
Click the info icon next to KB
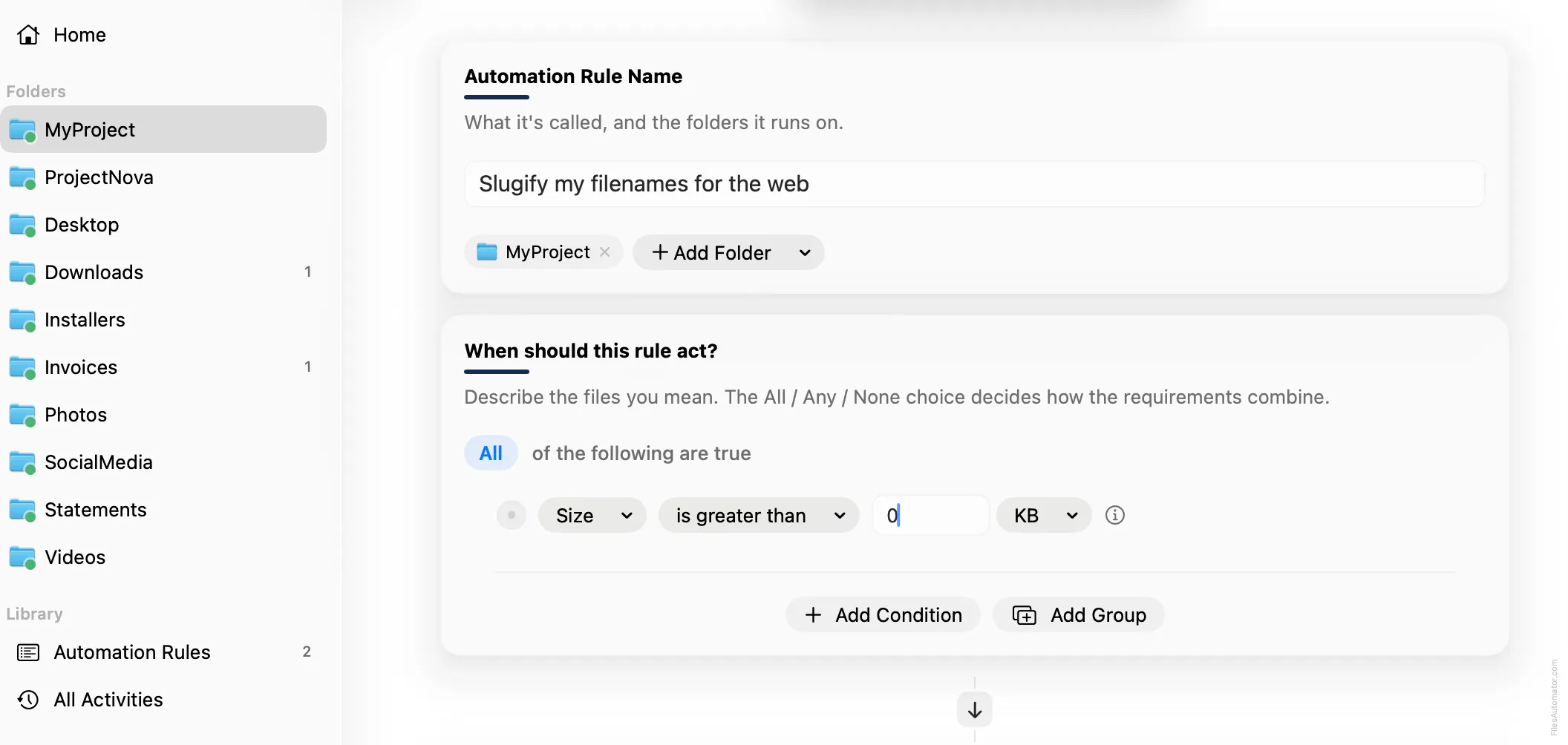[1115, 515]
